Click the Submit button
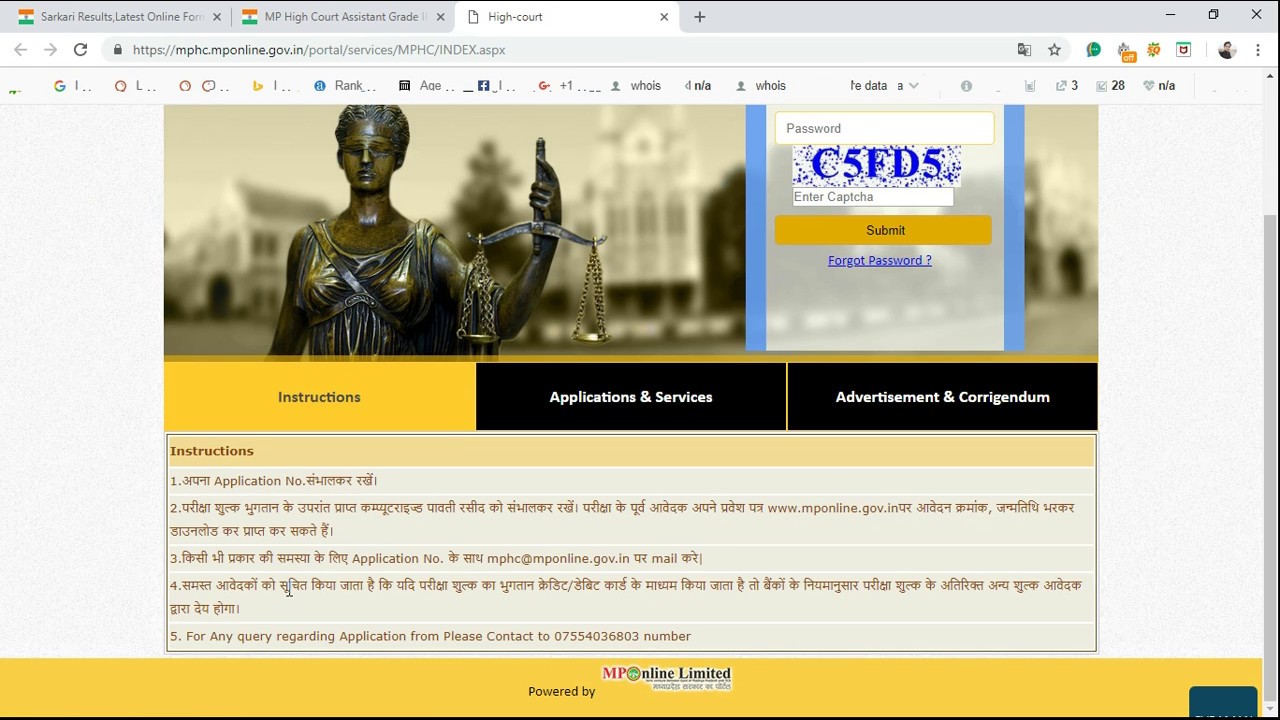The width and height of the screenshot is (1280, 720). pyautogui.click(x=884, y=230)
